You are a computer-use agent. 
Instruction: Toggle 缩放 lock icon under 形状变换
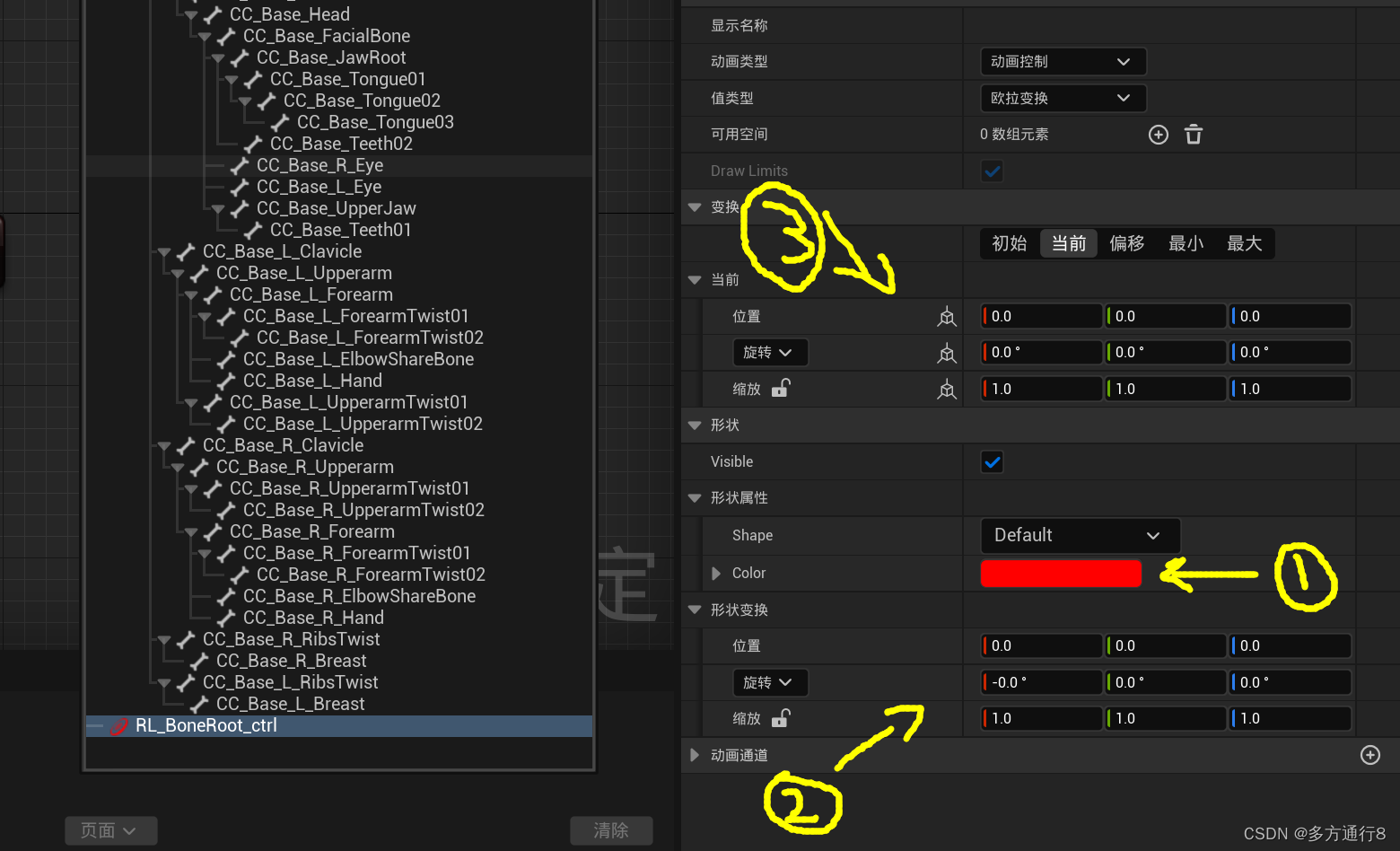(x=781, y=717)
